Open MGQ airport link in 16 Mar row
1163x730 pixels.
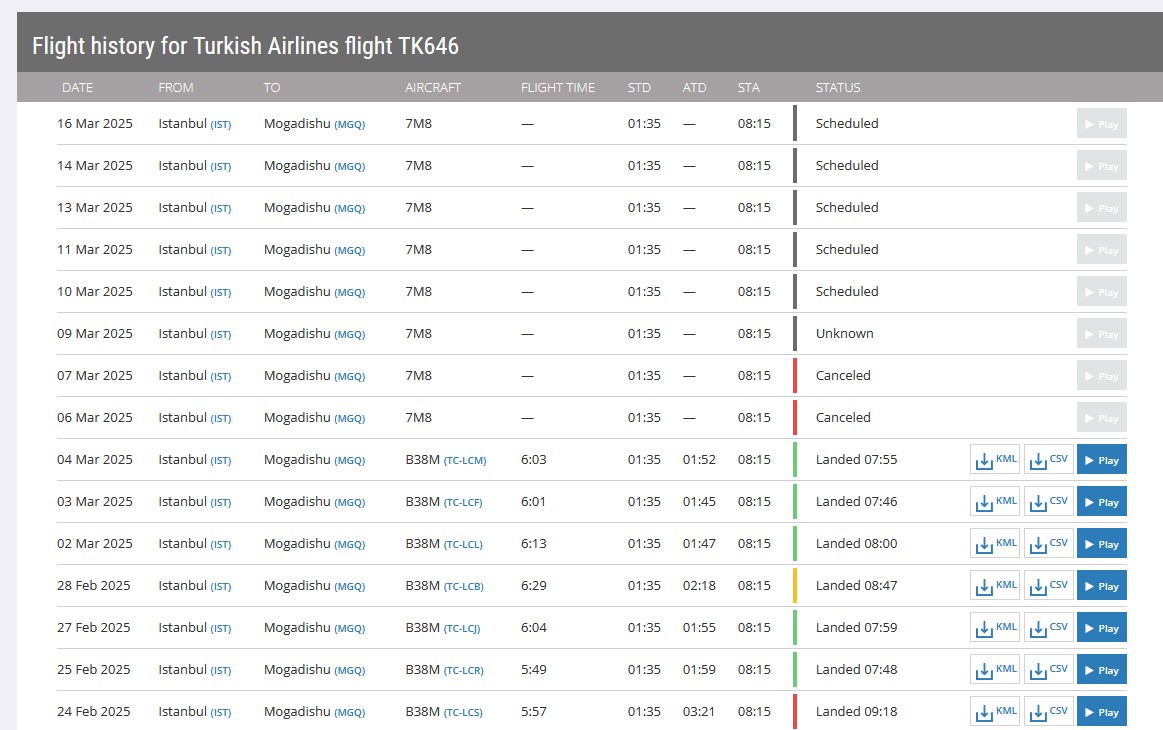[349, 125]
